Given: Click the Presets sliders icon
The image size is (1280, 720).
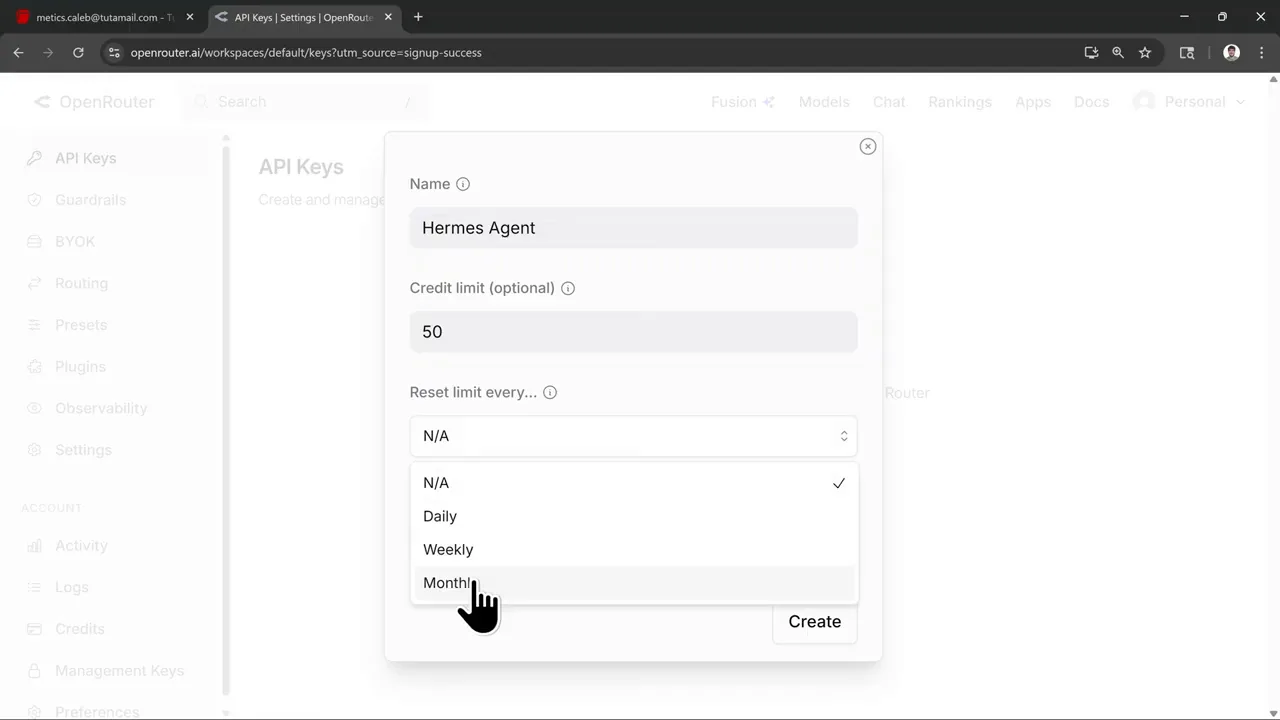Looking at the screenshot, I should click(x=35, y=325).
